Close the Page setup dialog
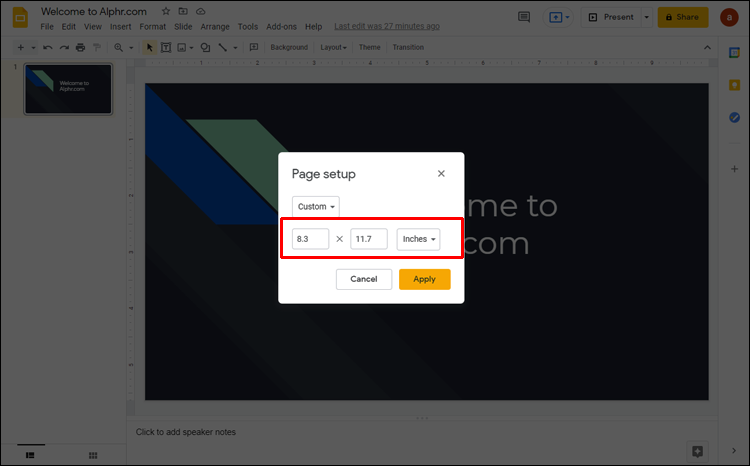The image size is (750, 466). coord(441,174)
